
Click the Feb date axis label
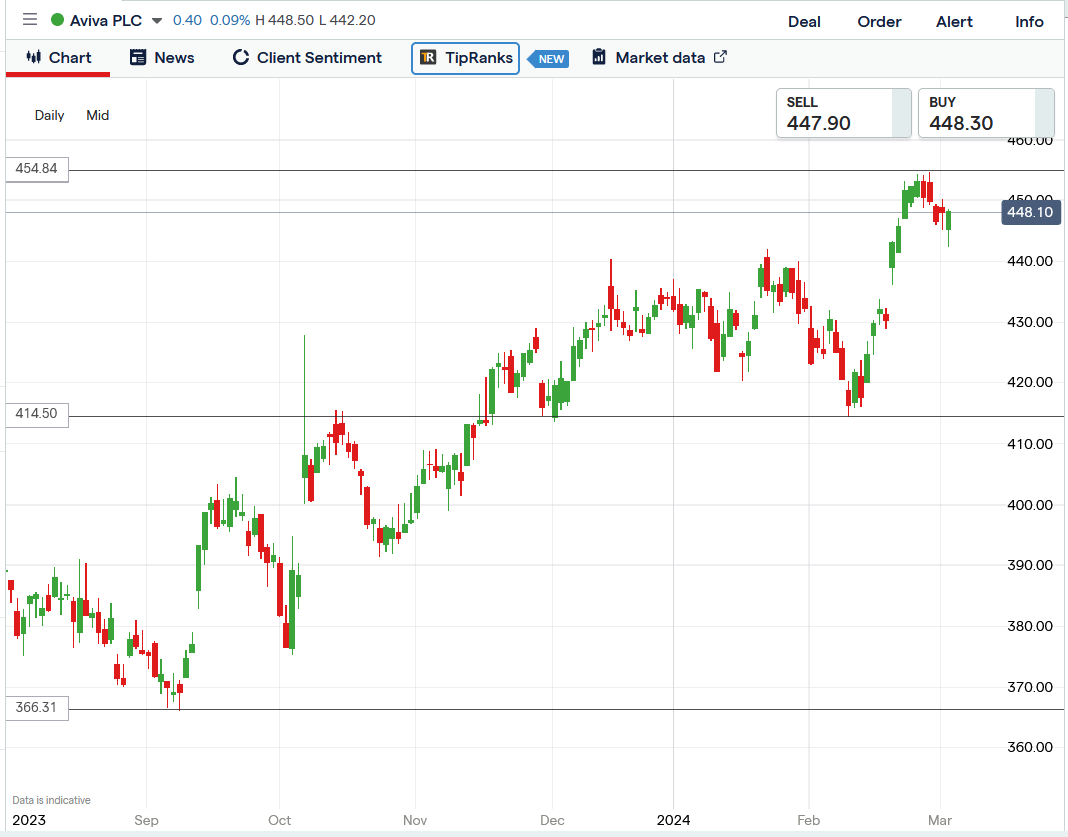coord(808,820)
